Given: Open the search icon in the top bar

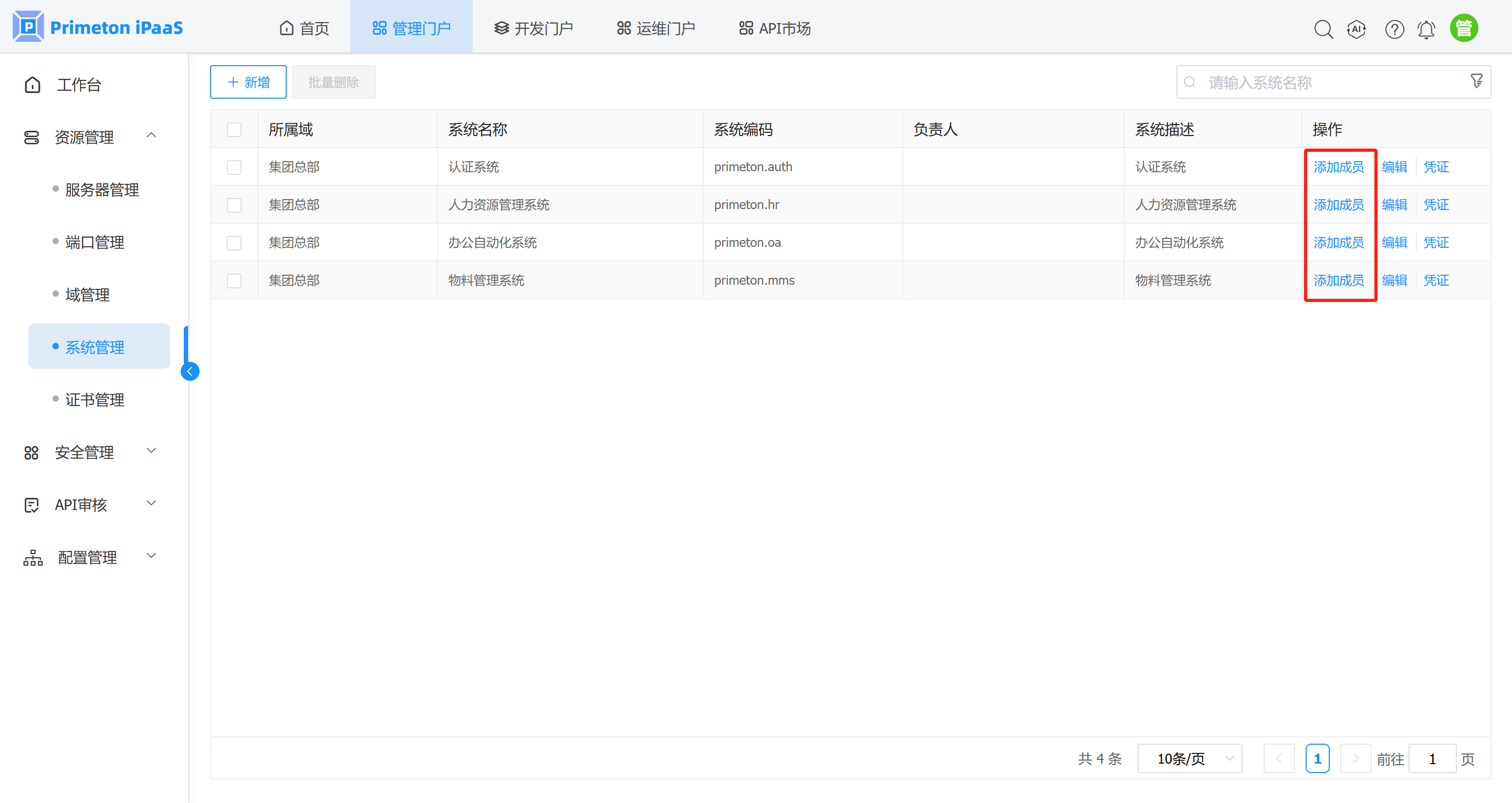Looking at the screenshot, I should point(1323,29).
